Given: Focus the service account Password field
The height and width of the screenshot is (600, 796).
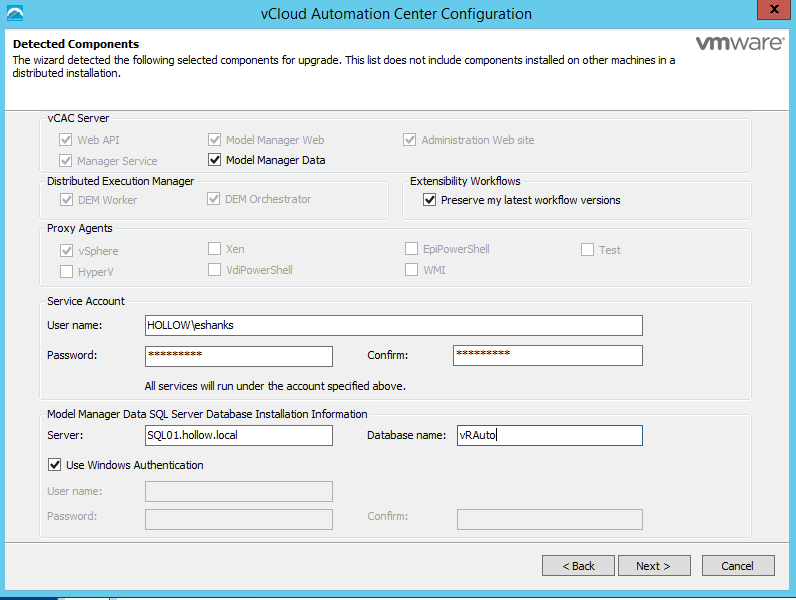Looking at the screenshot, I should [238, 356].
